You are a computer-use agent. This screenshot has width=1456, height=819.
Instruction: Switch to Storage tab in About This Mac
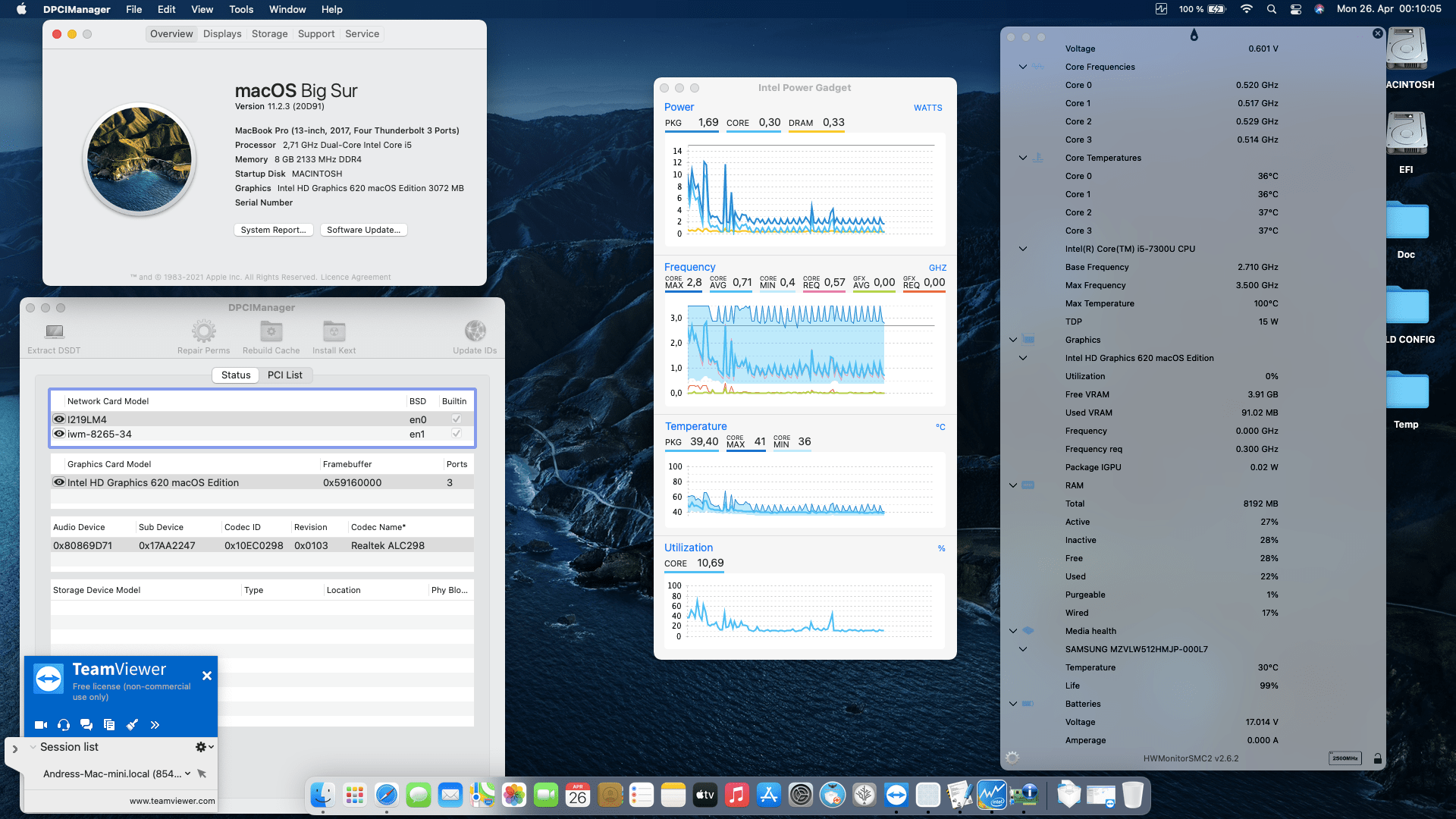270,33
